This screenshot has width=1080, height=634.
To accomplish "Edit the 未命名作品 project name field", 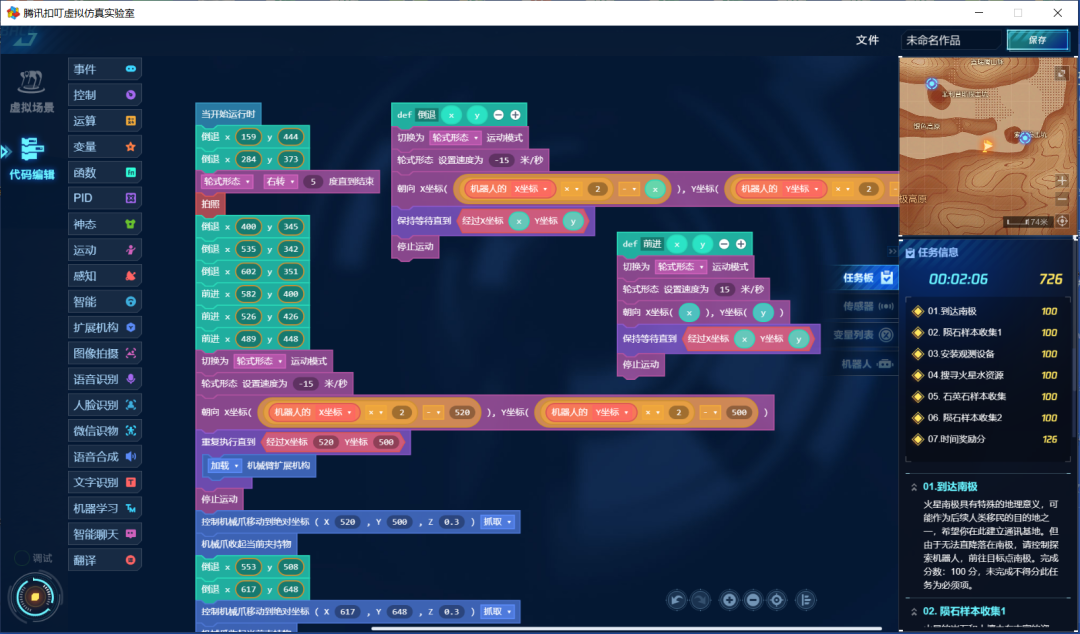I will [951, 40].
